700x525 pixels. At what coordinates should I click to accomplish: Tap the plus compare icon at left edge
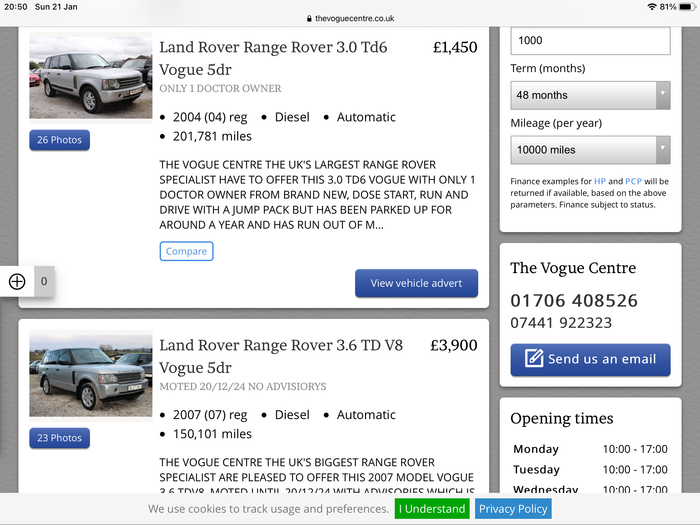[x=17, y=281]
